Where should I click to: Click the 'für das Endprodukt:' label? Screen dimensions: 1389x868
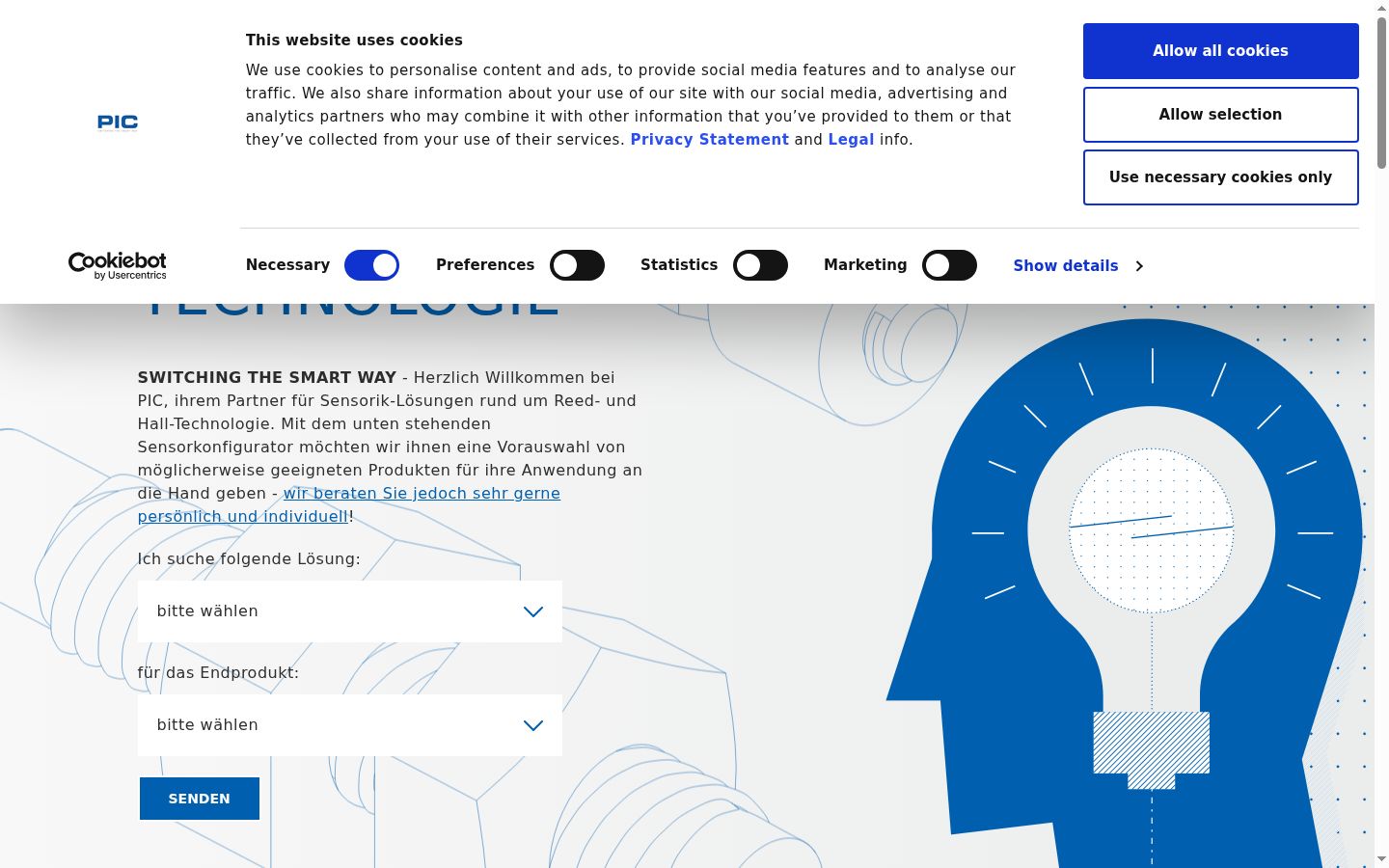(218, 673)
